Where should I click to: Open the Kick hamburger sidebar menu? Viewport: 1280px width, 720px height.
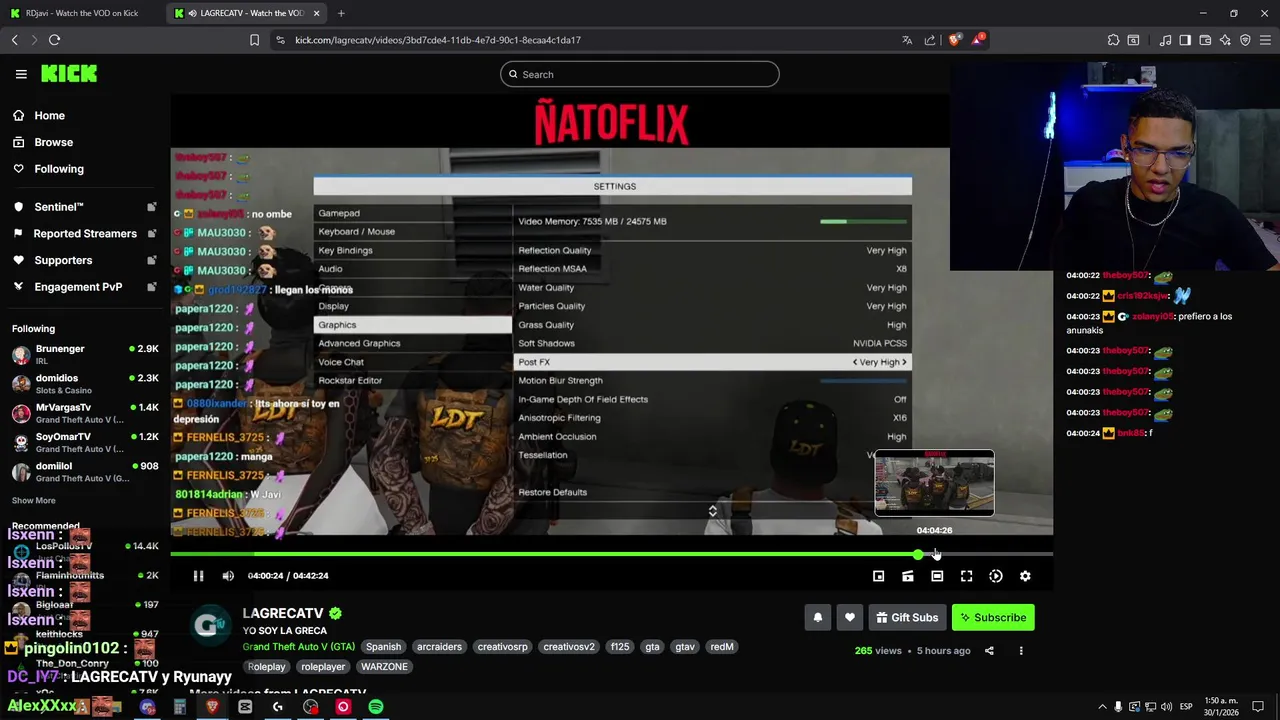21,74
